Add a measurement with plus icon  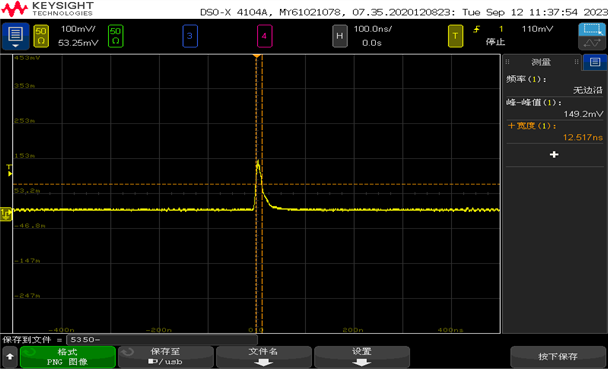(554, 155)
